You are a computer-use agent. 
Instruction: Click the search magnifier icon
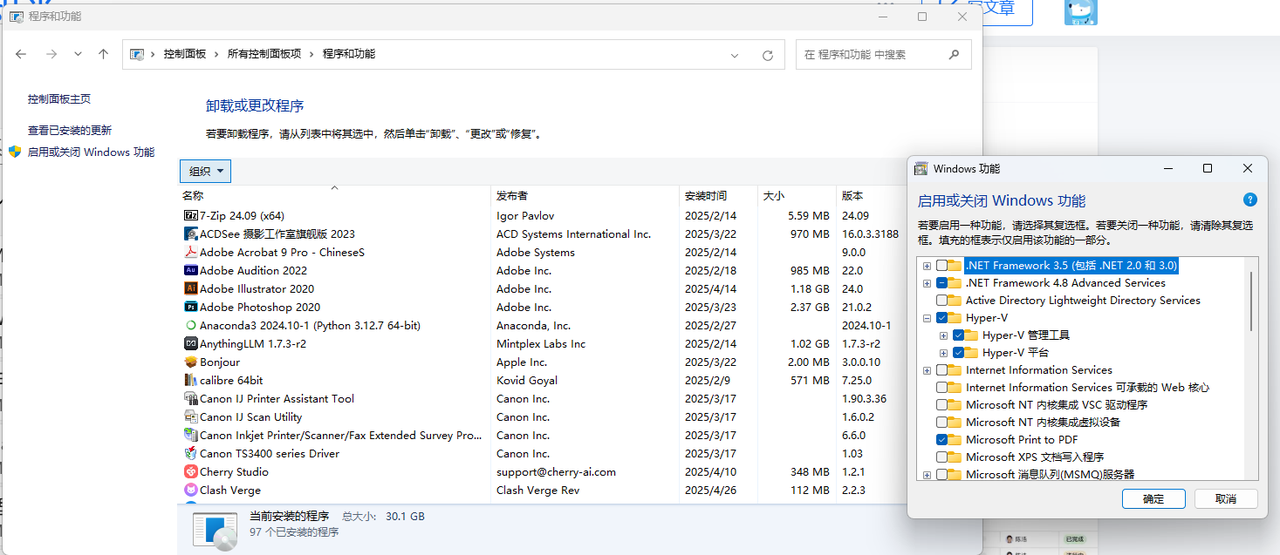(954, 55)
